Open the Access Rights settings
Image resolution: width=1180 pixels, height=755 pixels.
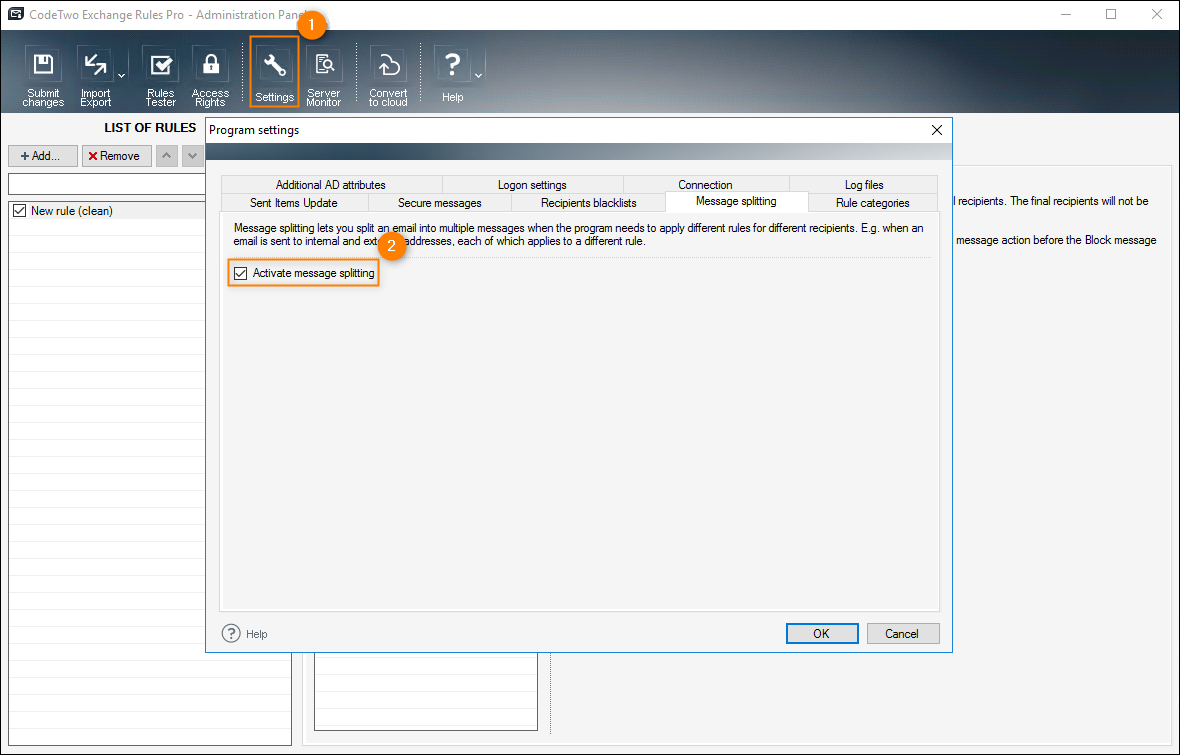(x=210, y=76)
